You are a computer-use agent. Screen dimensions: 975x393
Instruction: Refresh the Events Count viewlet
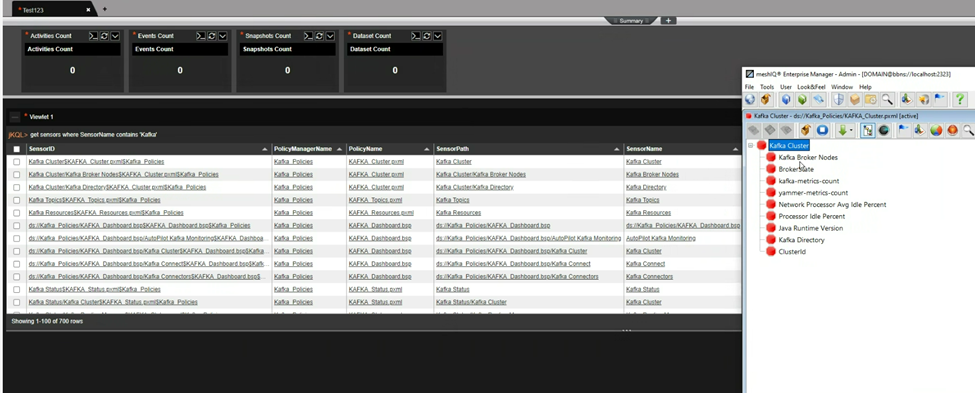(x=211, y=36)
